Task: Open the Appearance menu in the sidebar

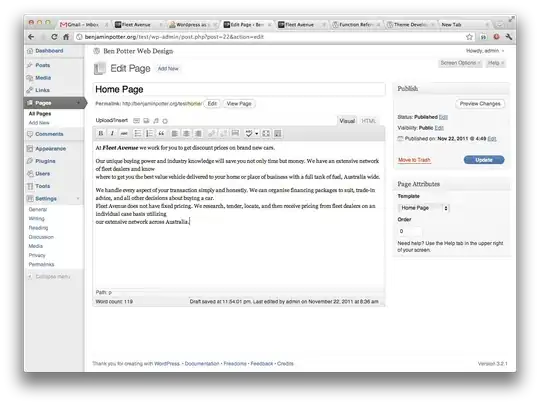Action: [50, 149]
